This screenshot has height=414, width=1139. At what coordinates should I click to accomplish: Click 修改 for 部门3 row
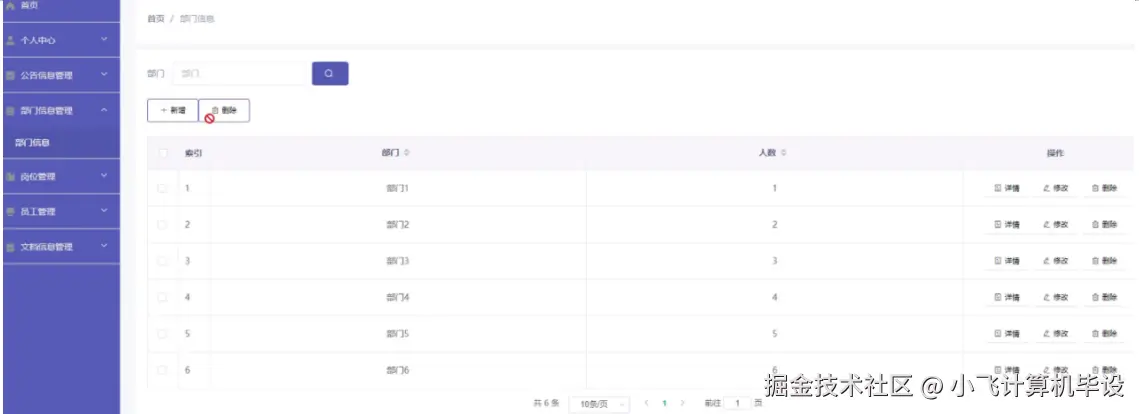1055,261
